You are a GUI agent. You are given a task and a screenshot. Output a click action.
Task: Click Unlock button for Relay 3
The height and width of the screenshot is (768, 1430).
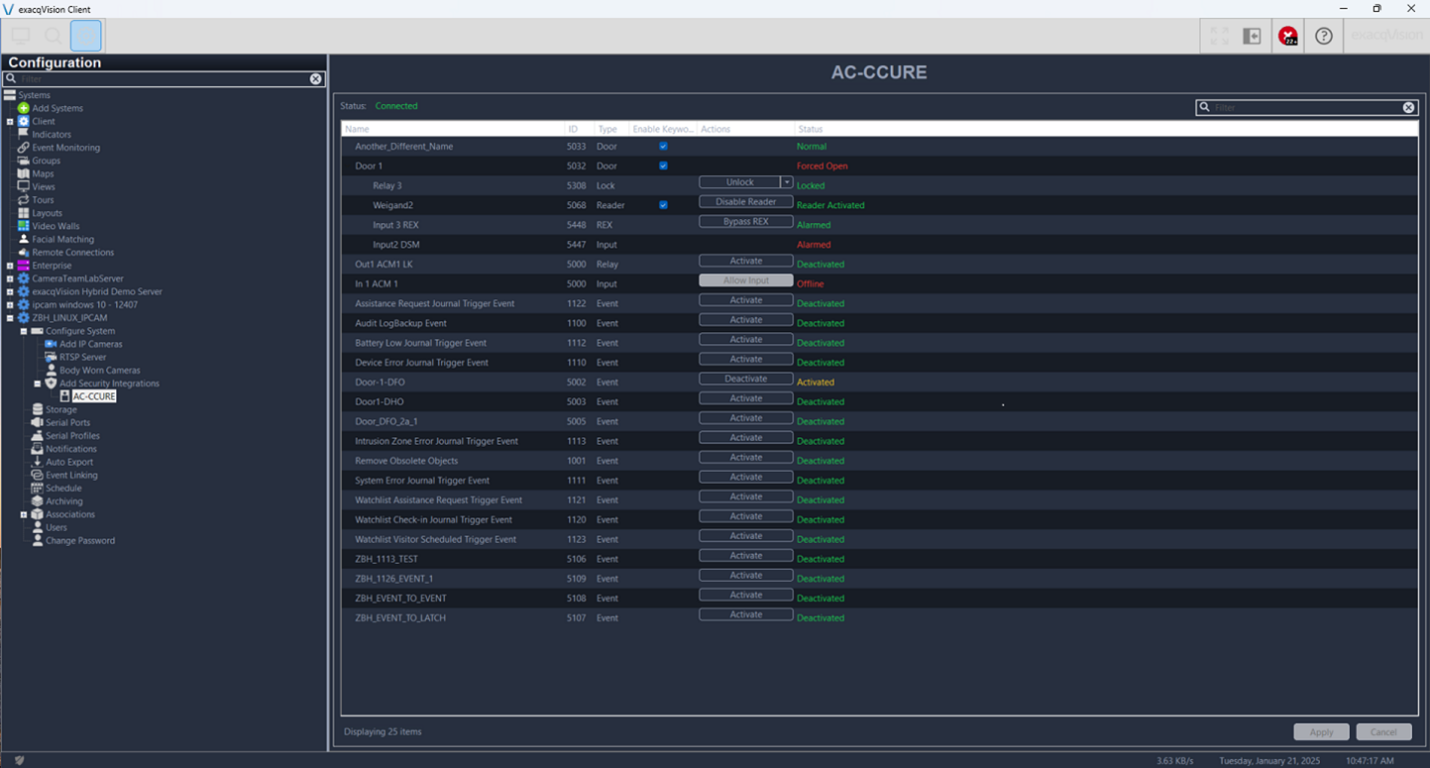(x=740, y=182)
